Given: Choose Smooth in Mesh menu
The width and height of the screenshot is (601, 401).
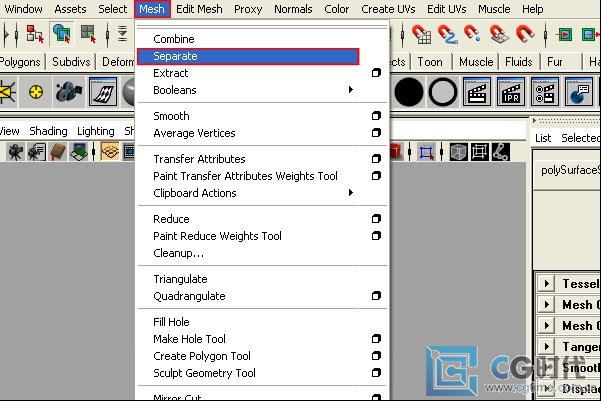Looking at the screenshot, I should (x=171, y=116).
